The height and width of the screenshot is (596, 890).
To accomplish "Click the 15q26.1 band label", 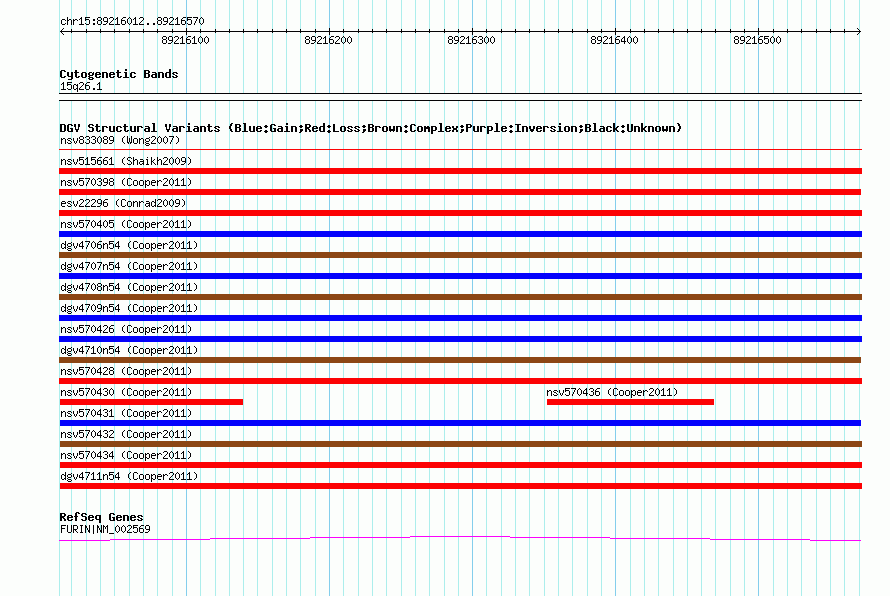I will pos(81,86).
